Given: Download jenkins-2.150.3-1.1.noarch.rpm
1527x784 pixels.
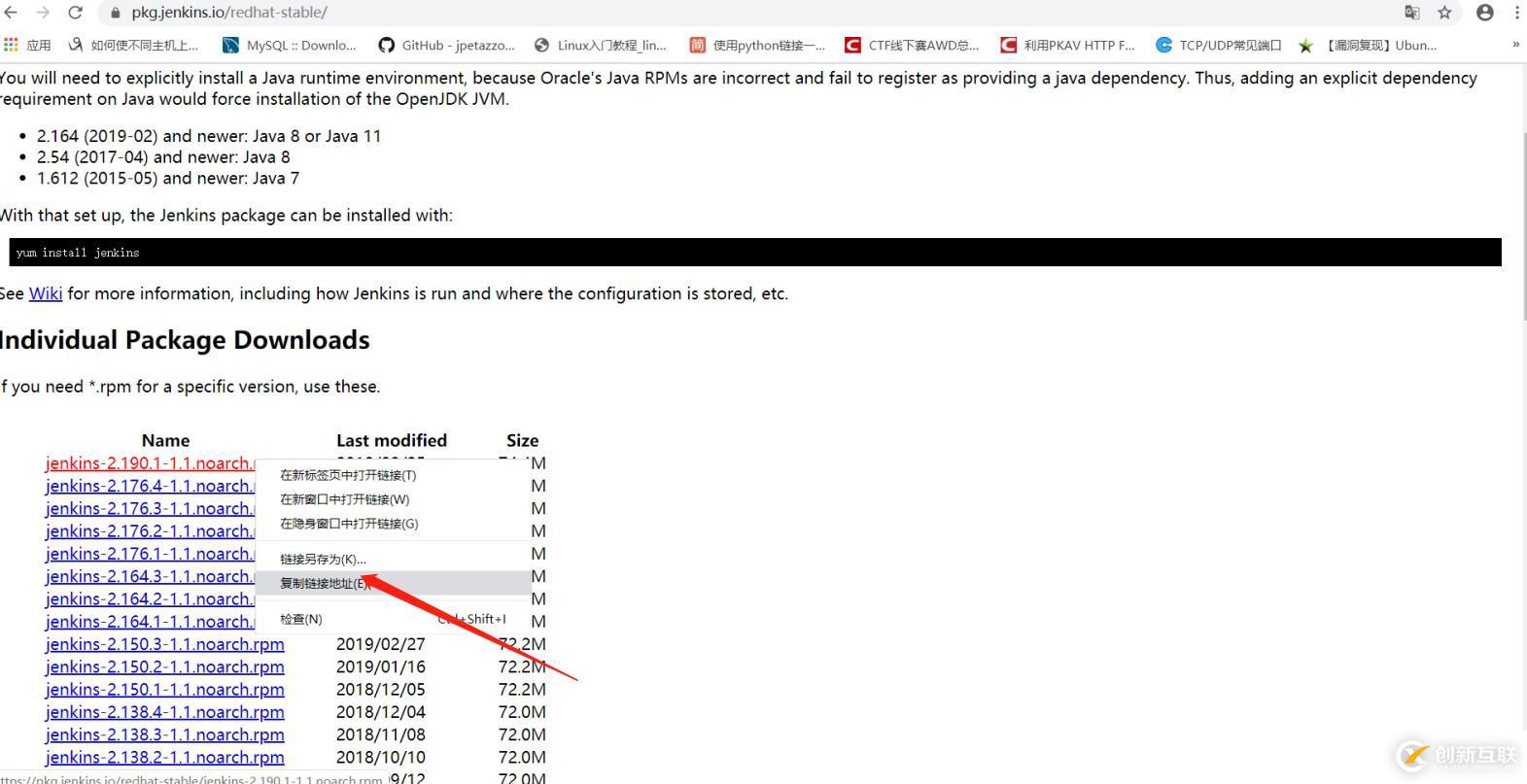Looking at the screenshot, I should tap(165, 644).
